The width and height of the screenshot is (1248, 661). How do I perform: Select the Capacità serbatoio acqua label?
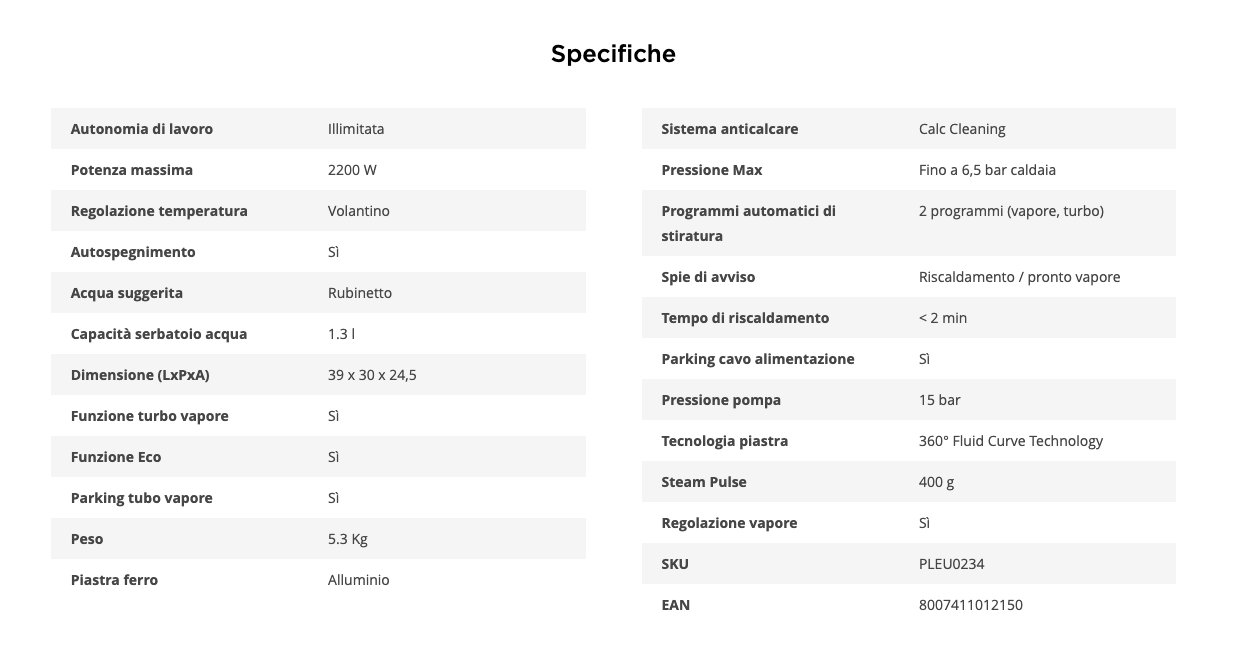coord(159,334)
